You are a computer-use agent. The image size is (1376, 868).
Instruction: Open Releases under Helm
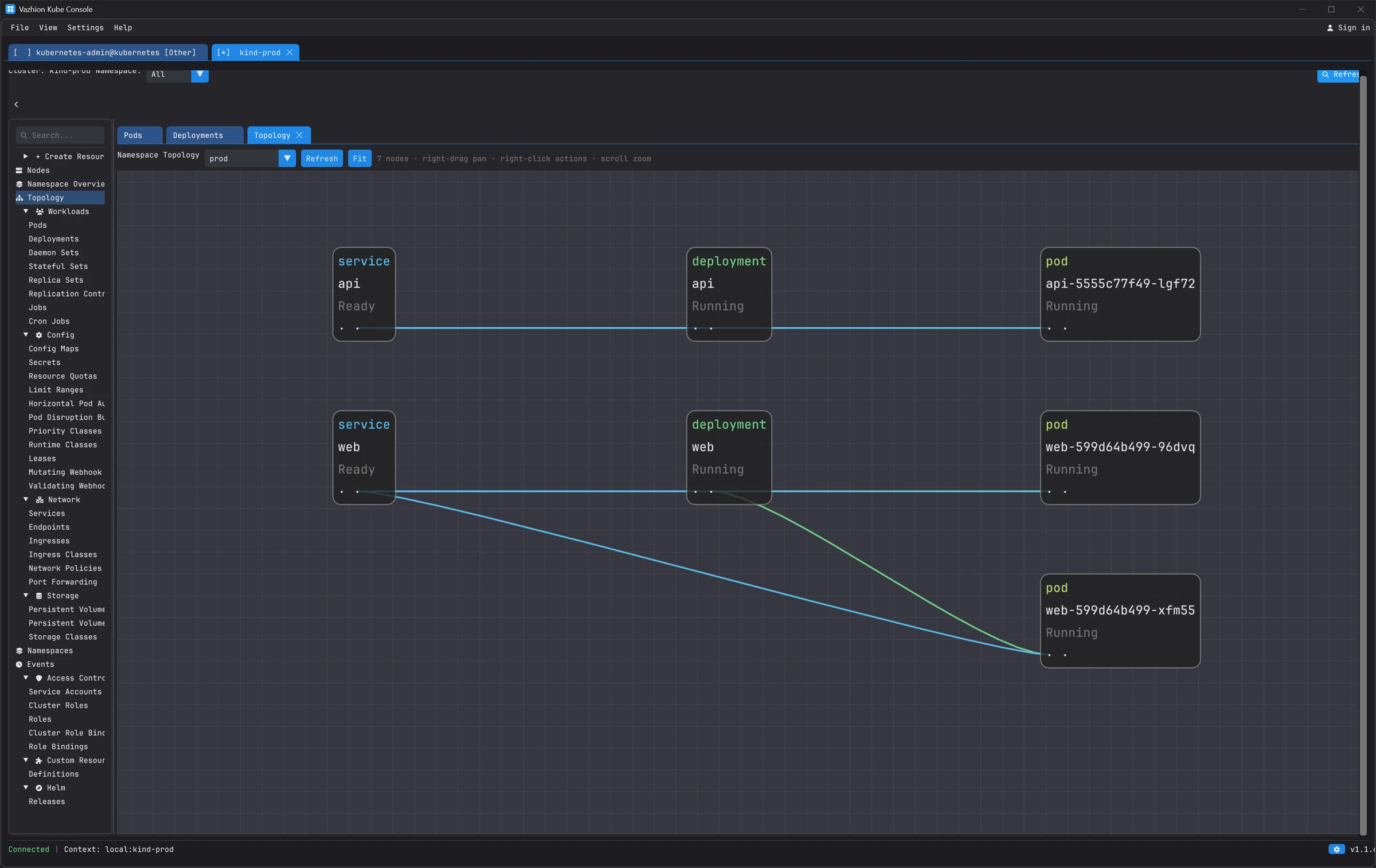(46, 801)
